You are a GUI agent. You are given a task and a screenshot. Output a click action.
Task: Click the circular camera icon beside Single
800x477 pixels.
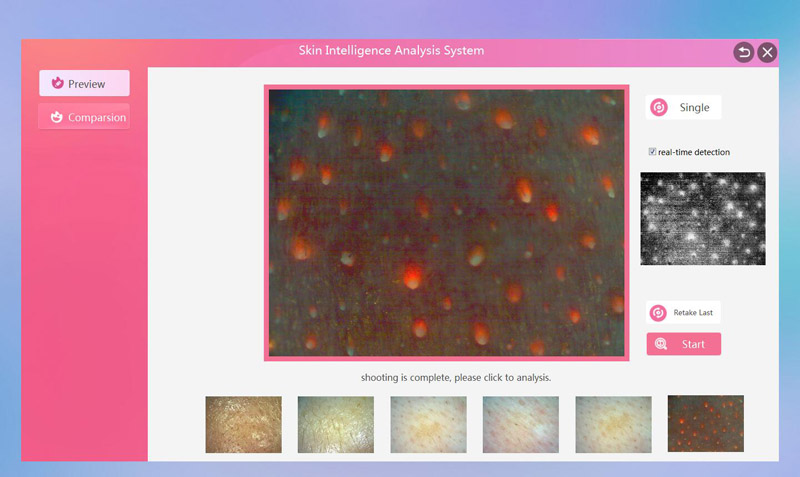pos(659,107)
